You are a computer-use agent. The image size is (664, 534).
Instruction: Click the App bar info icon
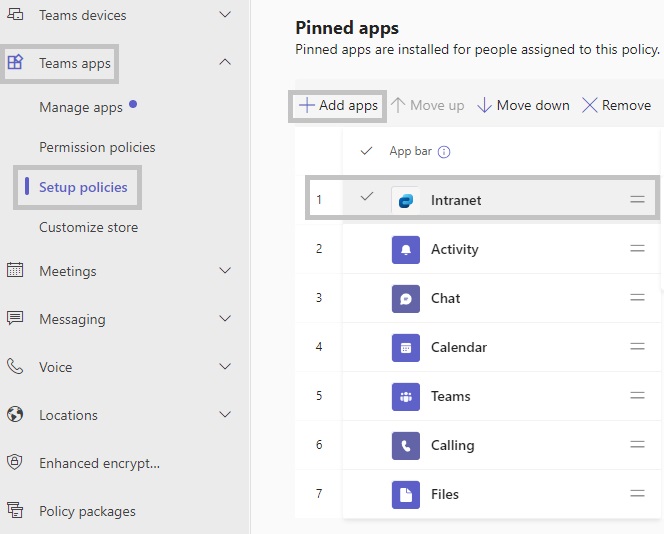[444, 152]
